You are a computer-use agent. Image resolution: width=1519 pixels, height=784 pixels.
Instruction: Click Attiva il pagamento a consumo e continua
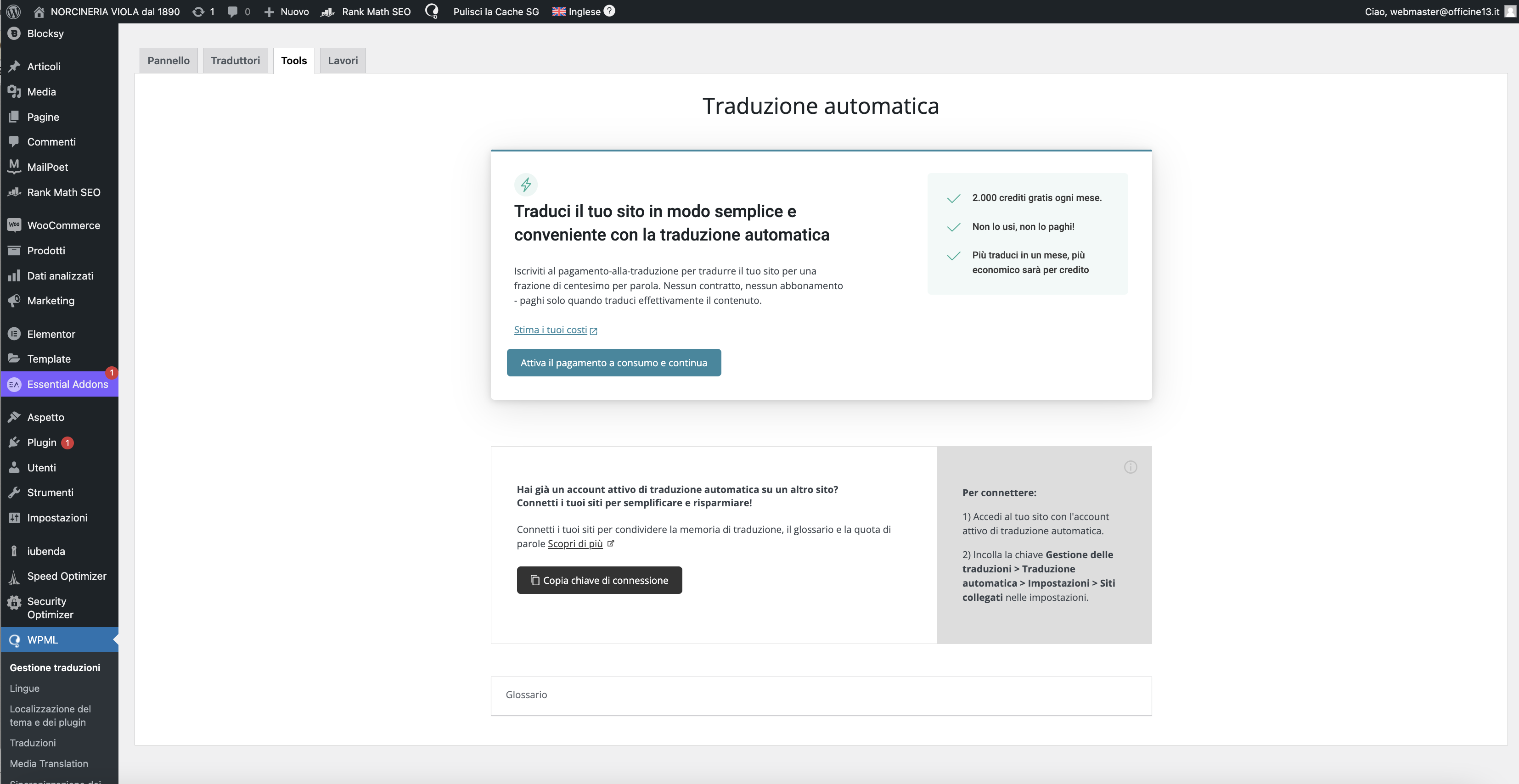pos(614,363)
